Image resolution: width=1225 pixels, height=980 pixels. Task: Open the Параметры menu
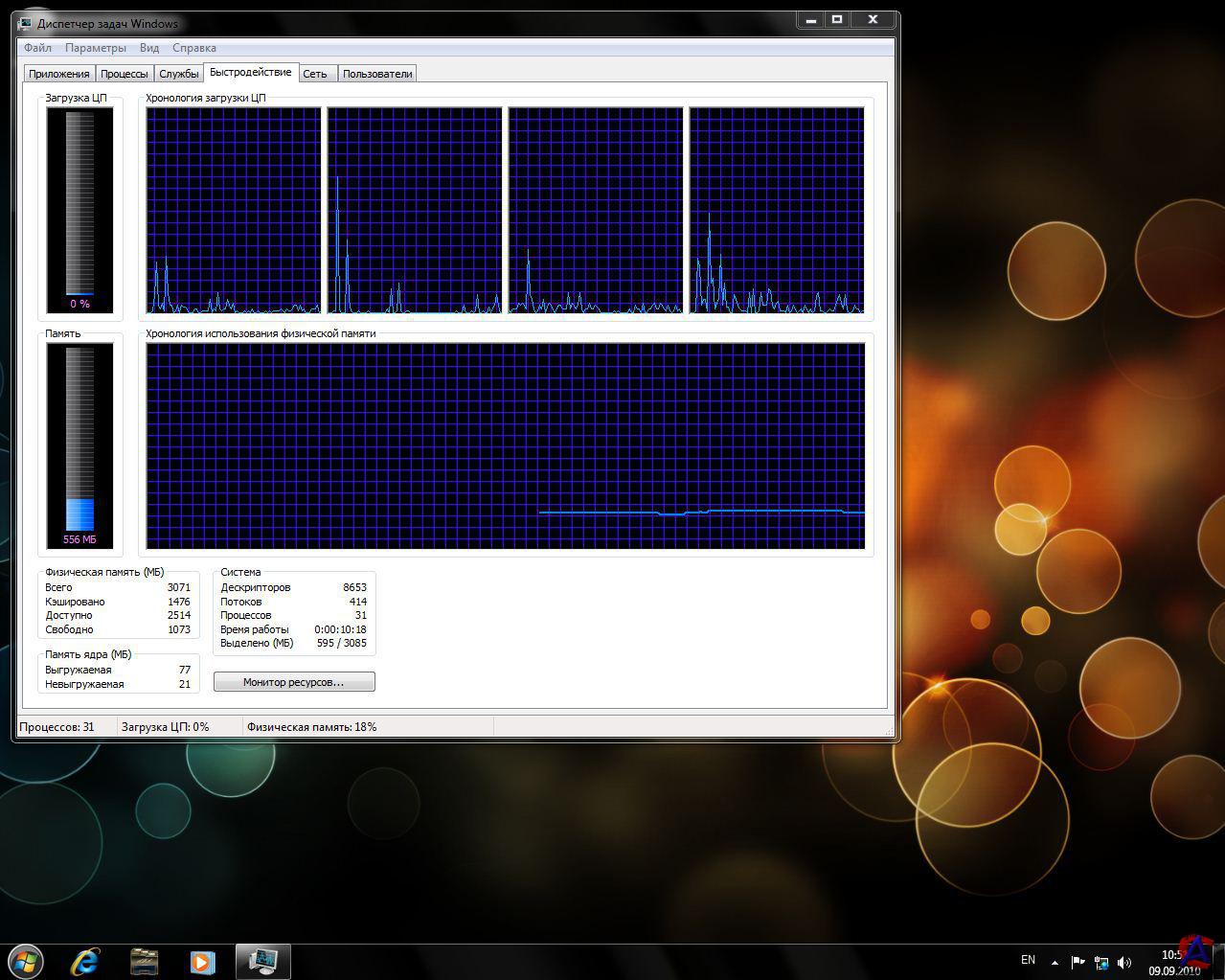point(95,48)
